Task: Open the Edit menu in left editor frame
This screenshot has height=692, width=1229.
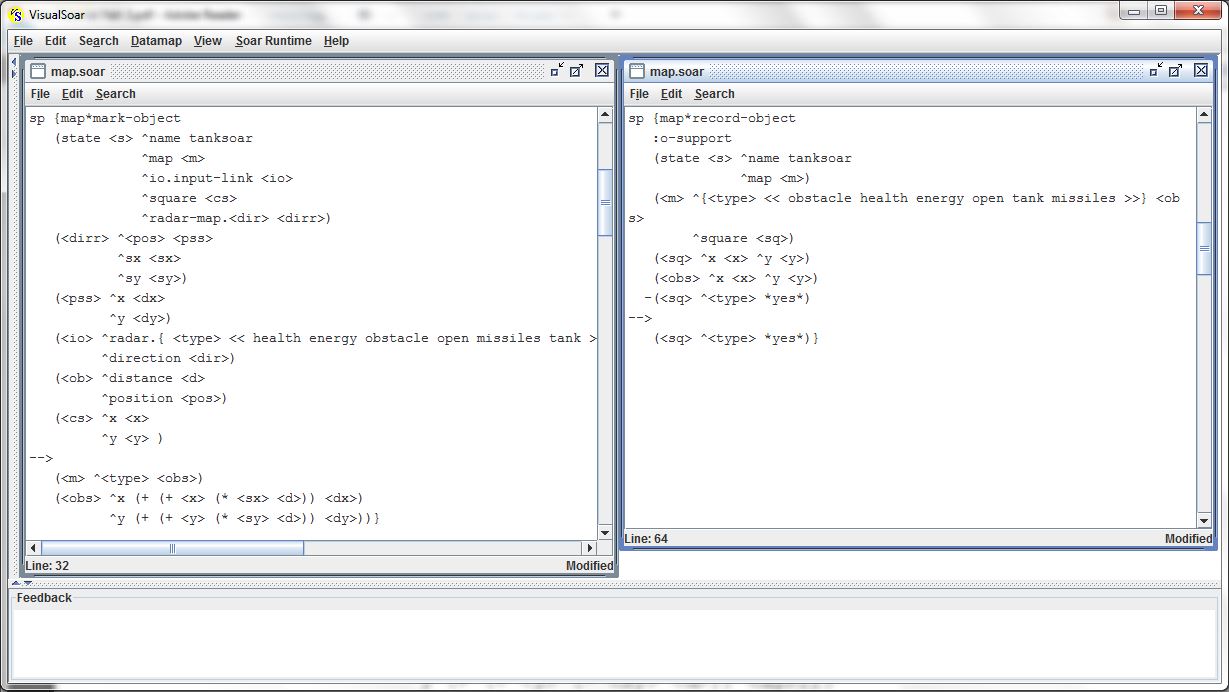Action: tap(72, 94)
